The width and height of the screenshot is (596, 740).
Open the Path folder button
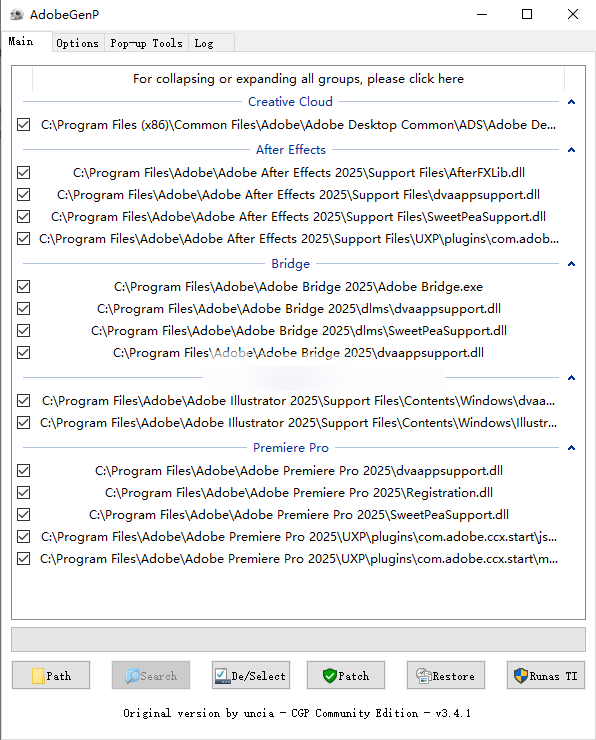point(51,675)
